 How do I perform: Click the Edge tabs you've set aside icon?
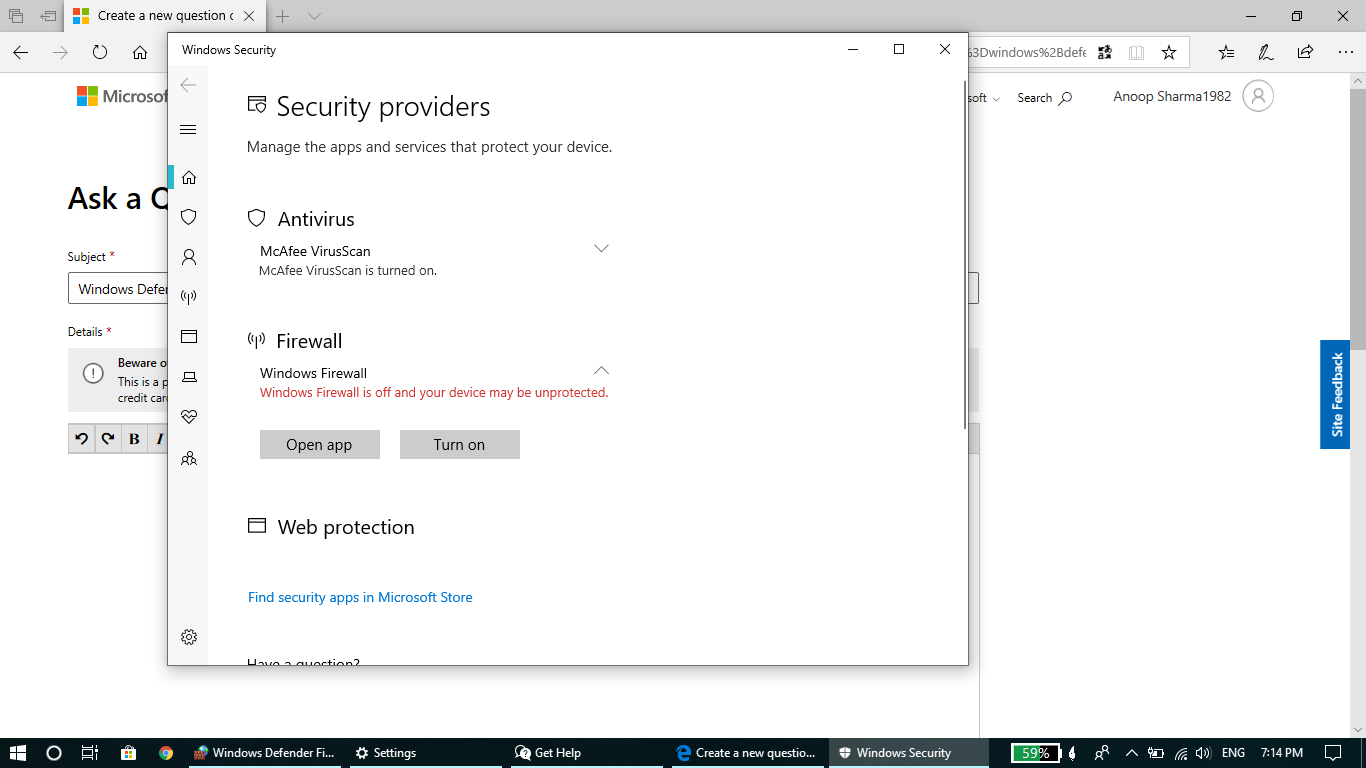[x=16, y=16]
